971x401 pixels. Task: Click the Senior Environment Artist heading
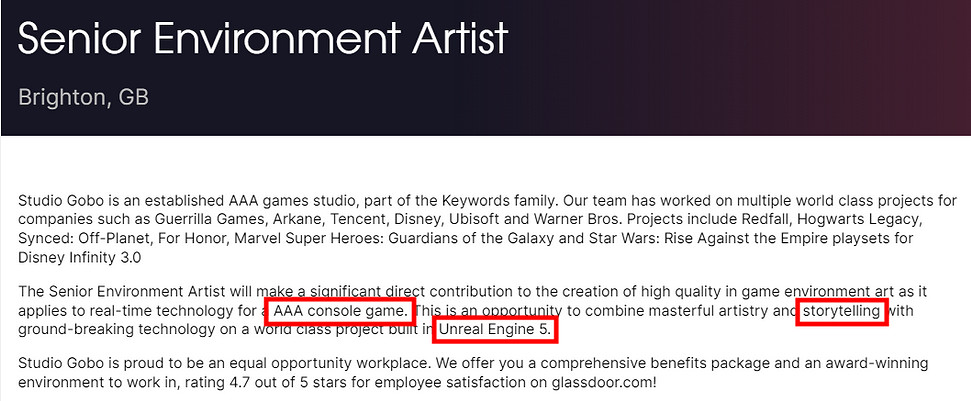coord(263,40)
